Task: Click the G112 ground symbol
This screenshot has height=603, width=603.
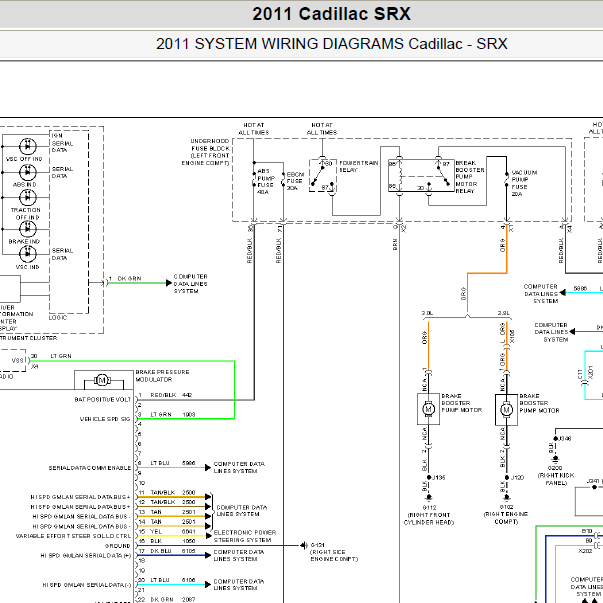Action: pyautogui.click(x=428, y=497)
